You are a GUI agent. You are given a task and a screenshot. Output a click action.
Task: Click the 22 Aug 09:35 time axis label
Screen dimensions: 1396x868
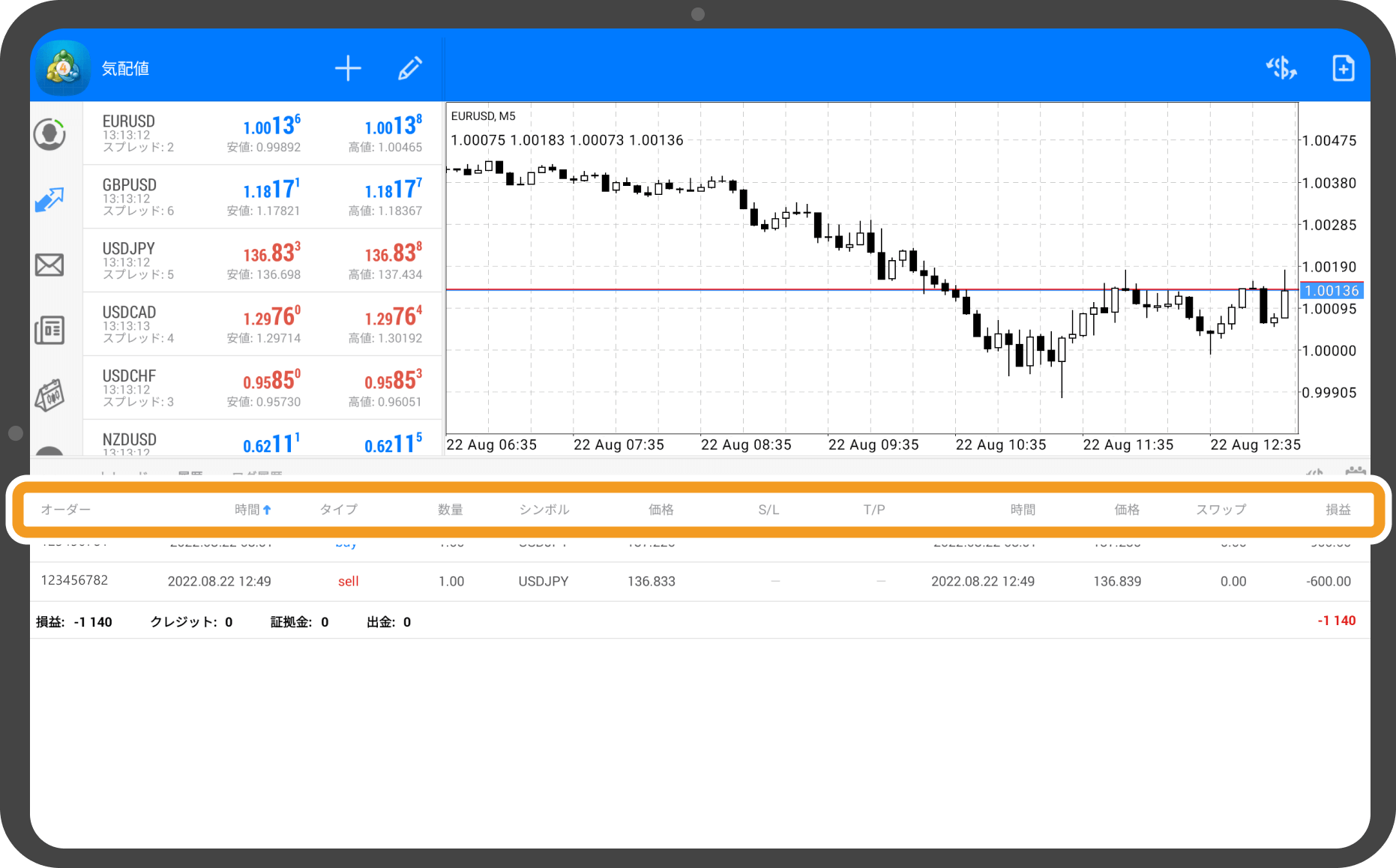click(x=873, y=444)
